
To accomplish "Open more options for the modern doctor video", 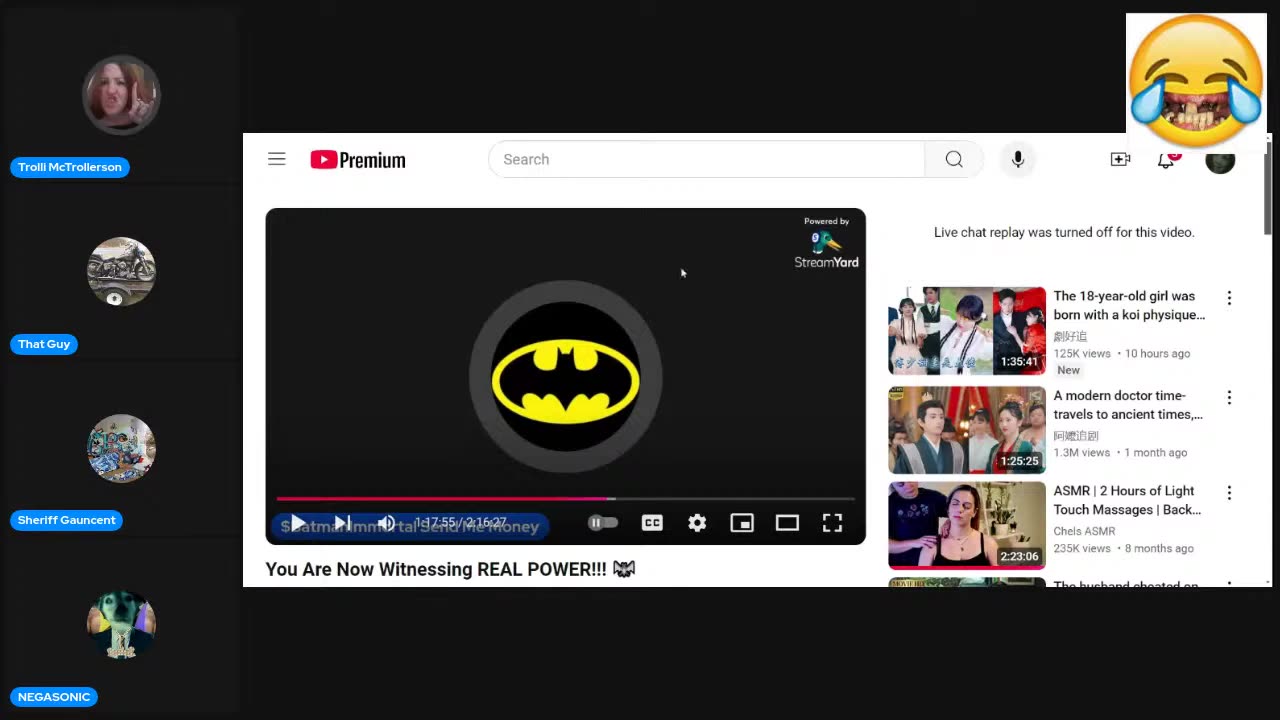I will 1229,398.
